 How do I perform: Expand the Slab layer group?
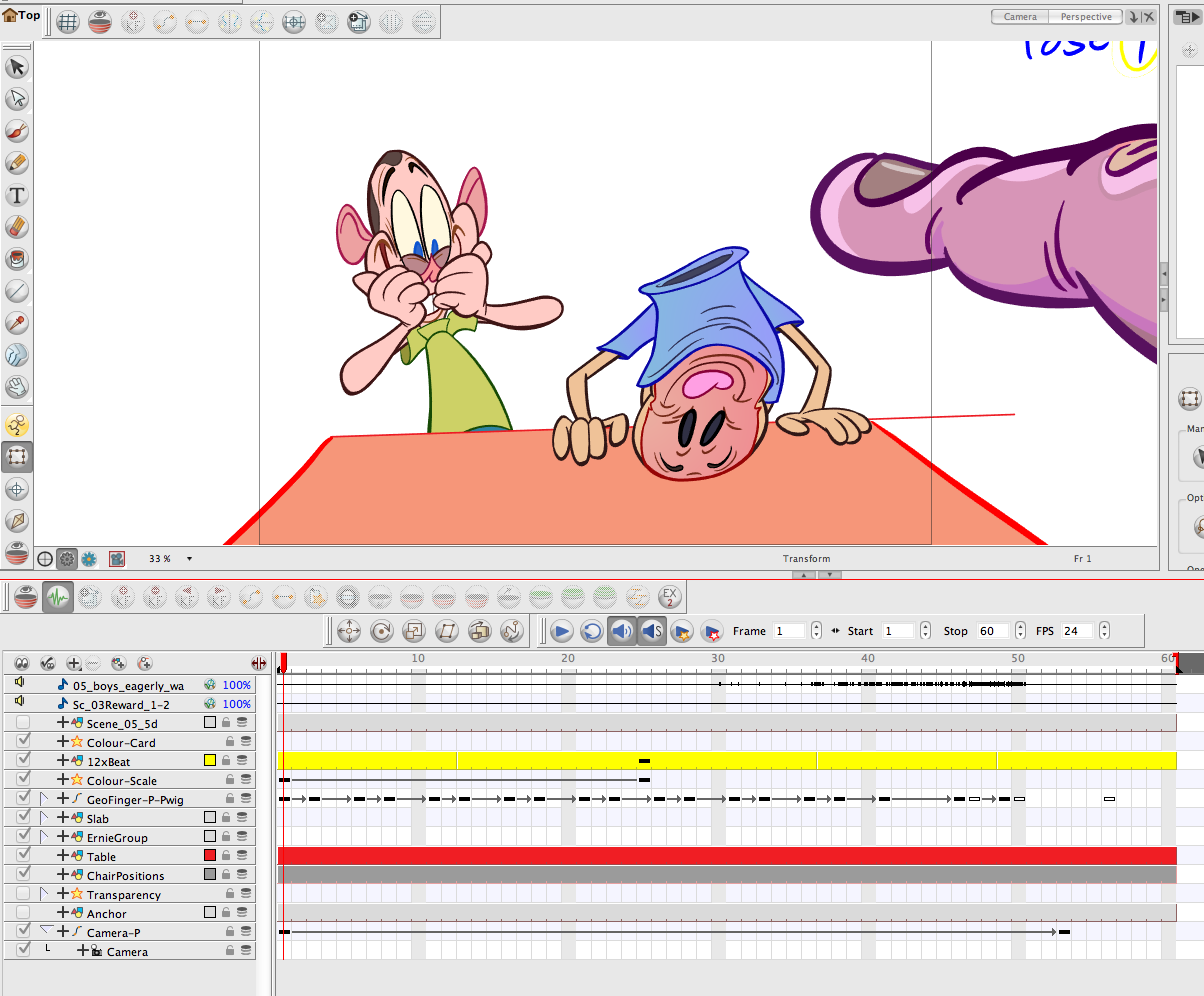coord(43,817)
